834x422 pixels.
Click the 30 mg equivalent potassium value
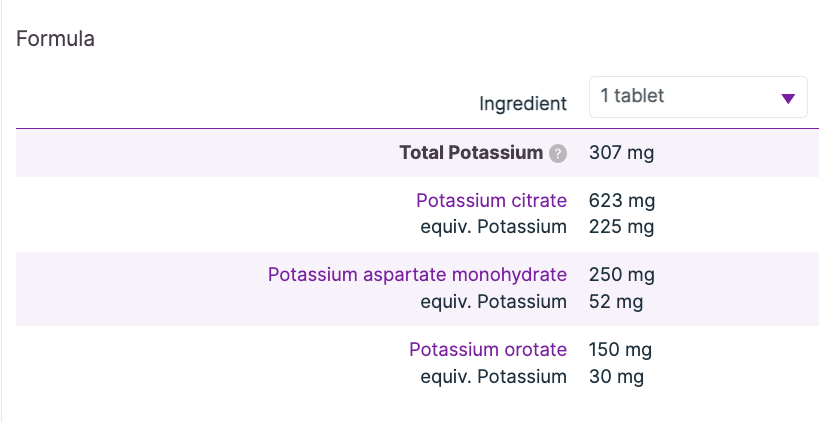616,377
